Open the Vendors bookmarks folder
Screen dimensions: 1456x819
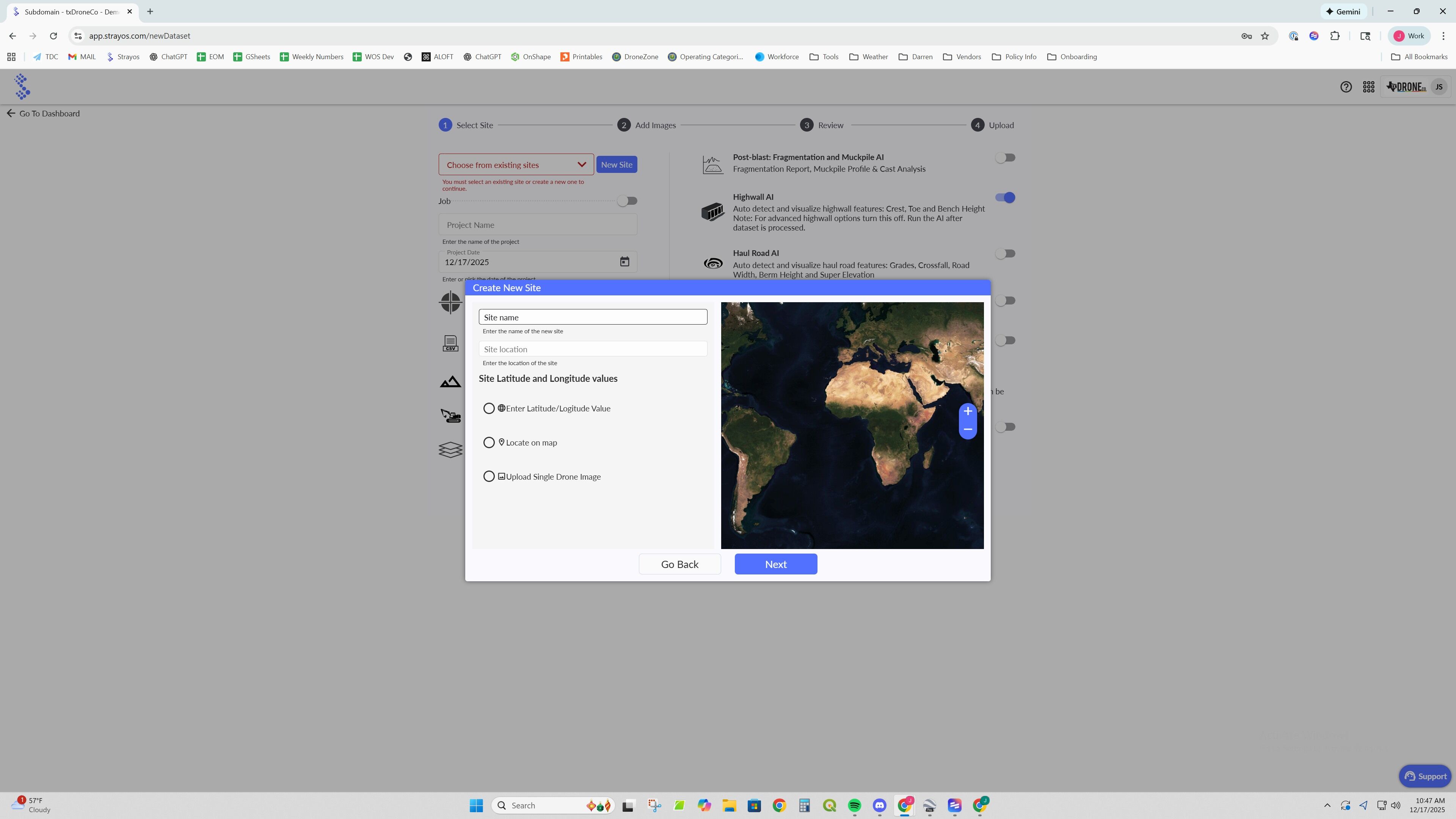pyautogui.click(x=962, y=56)
